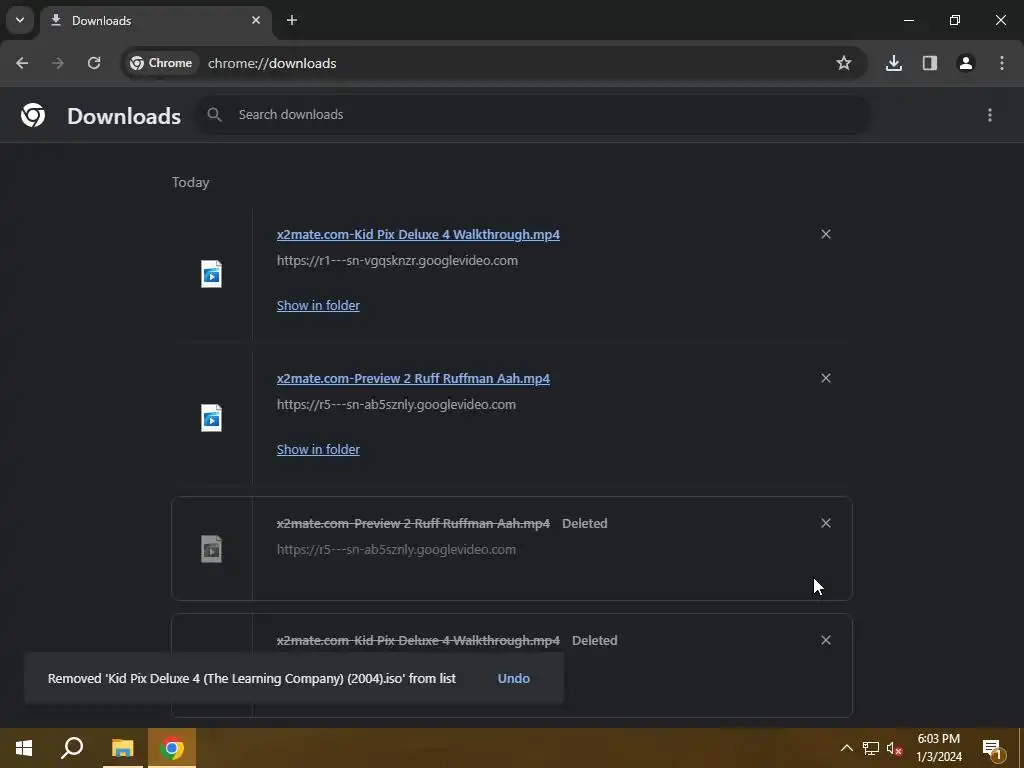
Task: Remove Ruff Ruffman Aah download from list
Action: [826, 378]
